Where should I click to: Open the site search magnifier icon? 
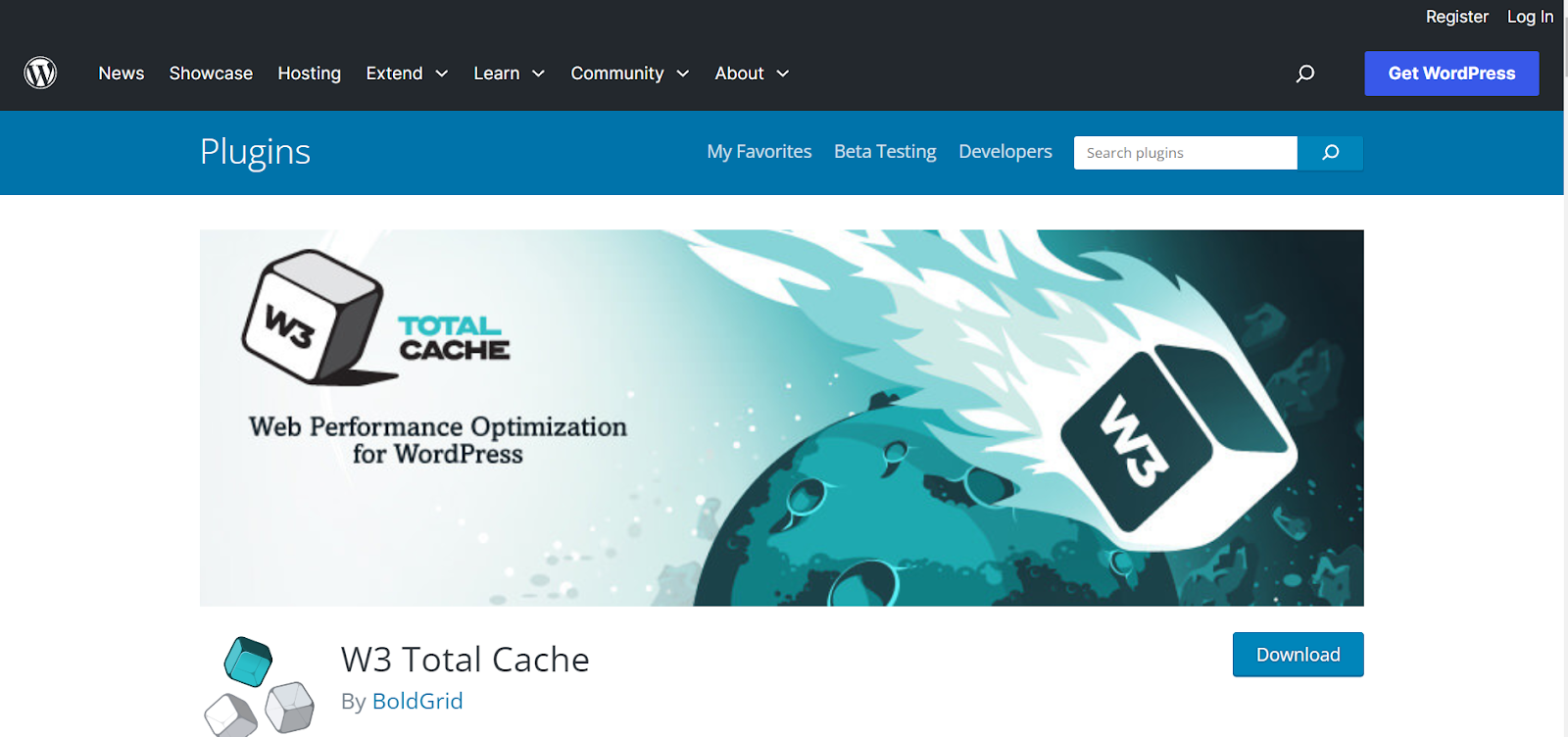pos(1305,74)
